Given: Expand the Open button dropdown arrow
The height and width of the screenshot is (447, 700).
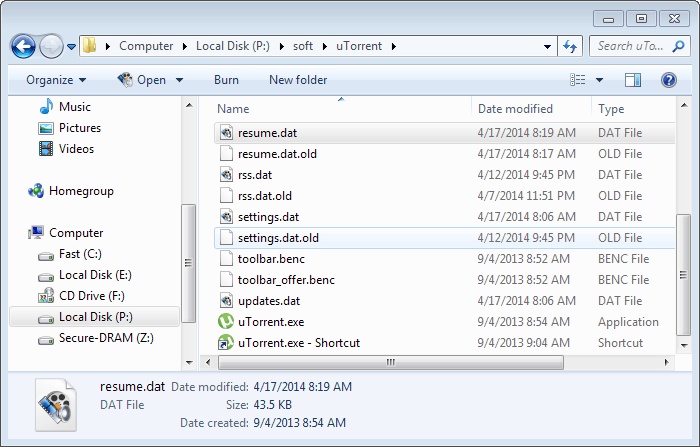Looking at the screenshot, I should coord(179,80).
